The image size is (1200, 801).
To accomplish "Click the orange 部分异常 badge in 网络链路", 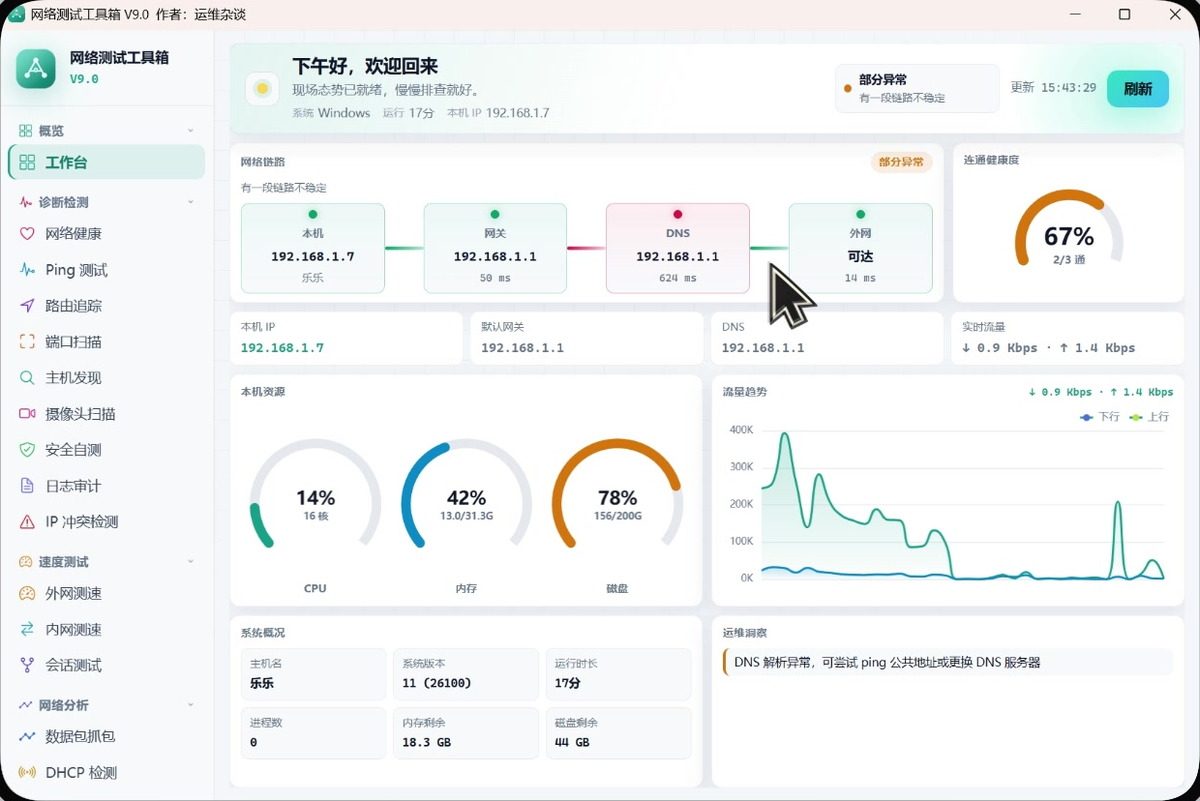I will pyautogui.click(x=901, y=162).
